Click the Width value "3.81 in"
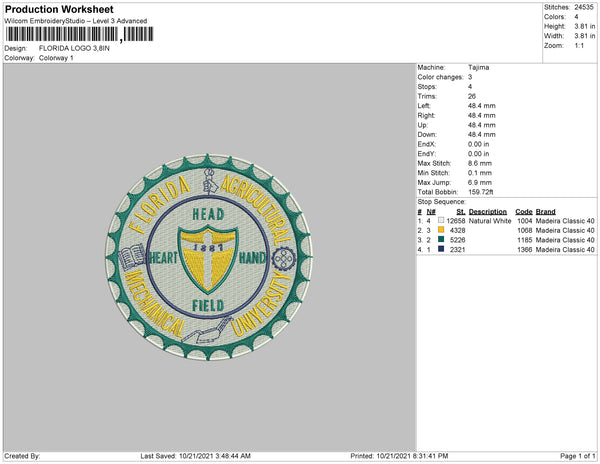This screenshot has width=600, height=464. 584,36
